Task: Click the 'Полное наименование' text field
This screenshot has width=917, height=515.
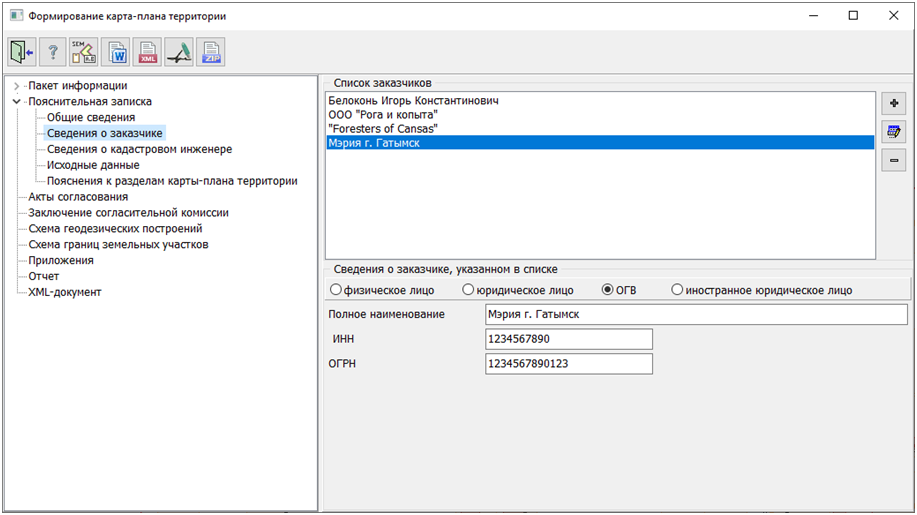Action: 695,315
